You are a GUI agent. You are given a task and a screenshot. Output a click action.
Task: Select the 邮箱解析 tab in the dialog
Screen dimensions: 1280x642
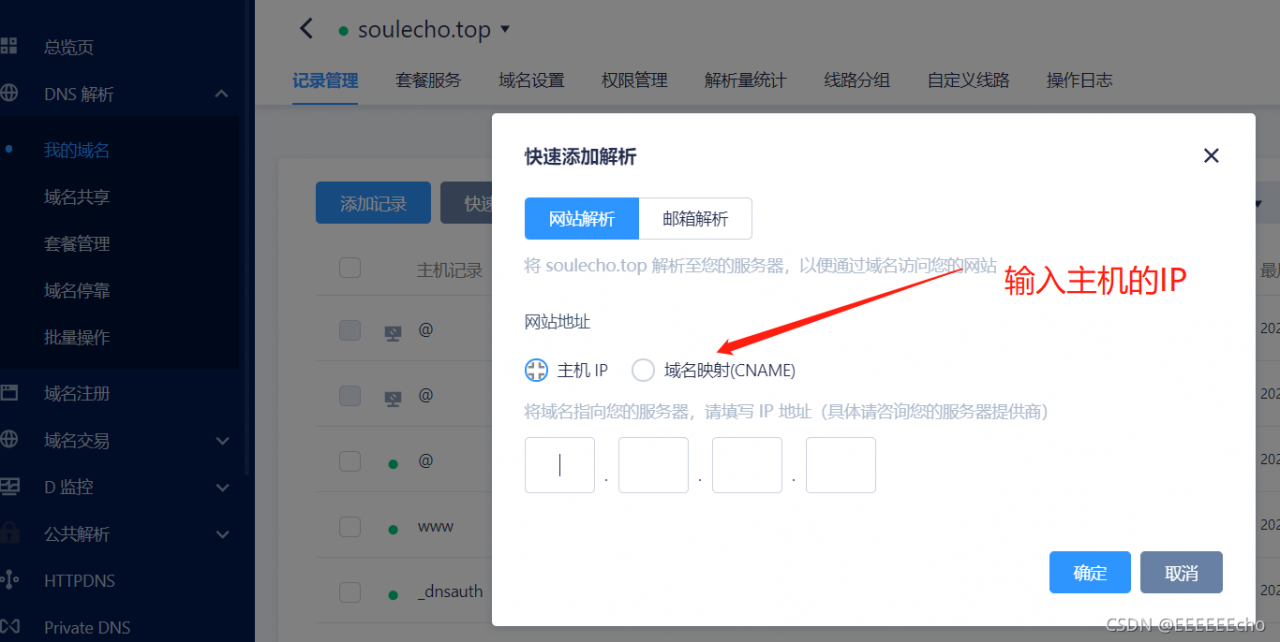tap(695, 218)
